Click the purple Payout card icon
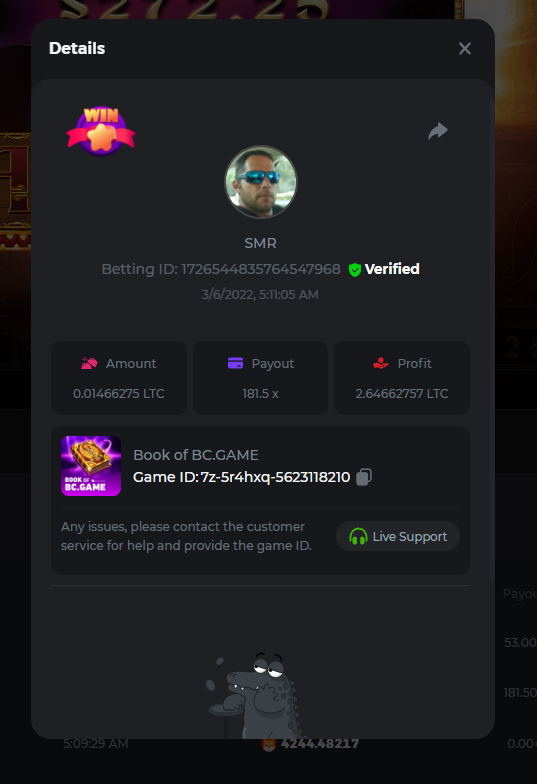Image resolution: width=537 pixels, height=784 pixels. (x=236, y=363)
